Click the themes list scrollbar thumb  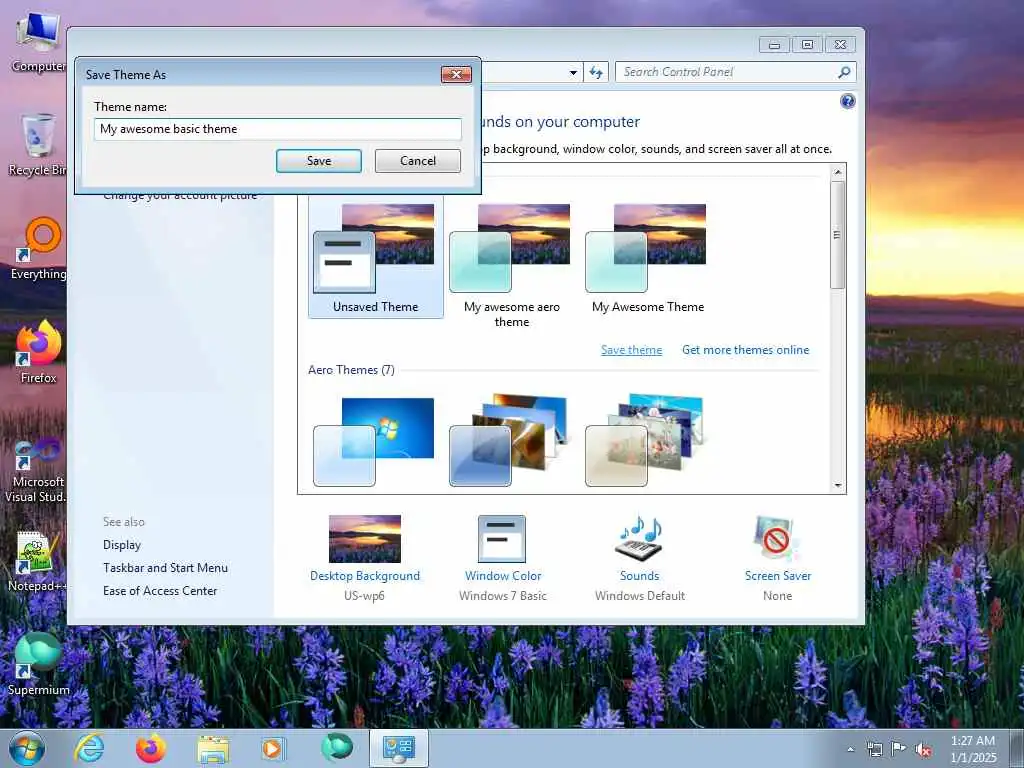click(838, 234)
